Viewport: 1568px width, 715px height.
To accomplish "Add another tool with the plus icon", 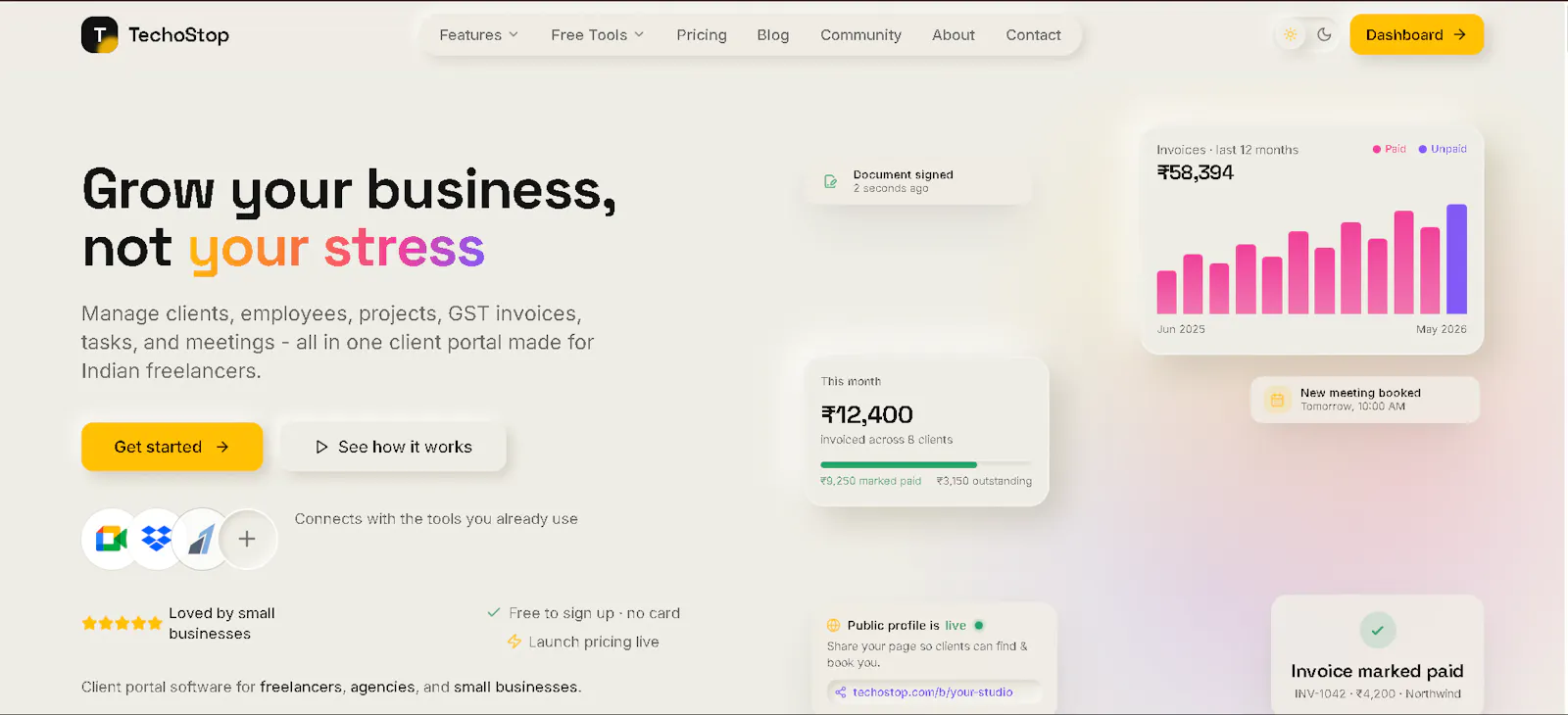I will [247, 539].
